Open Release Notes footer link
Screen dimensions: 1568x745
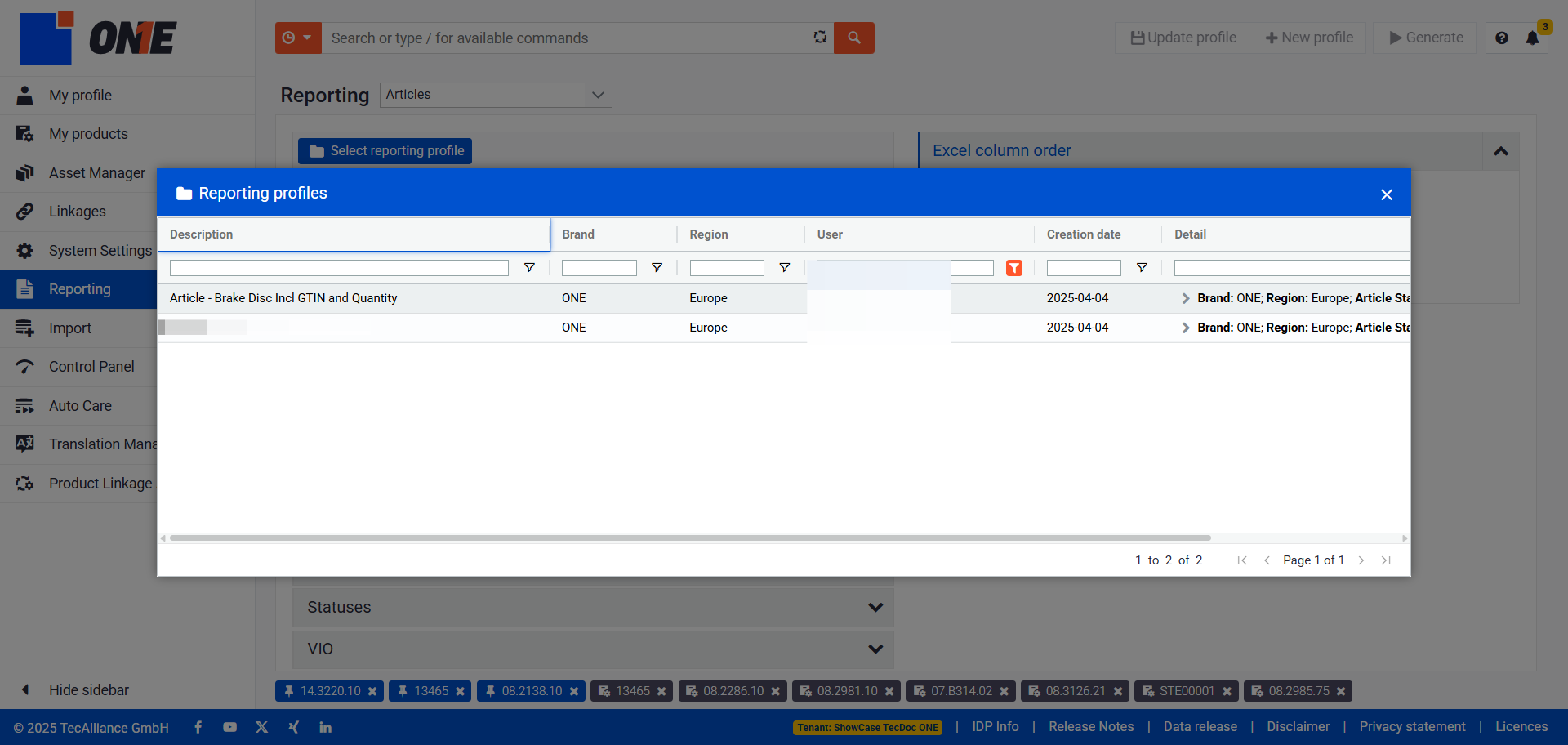click(1091, 727)
